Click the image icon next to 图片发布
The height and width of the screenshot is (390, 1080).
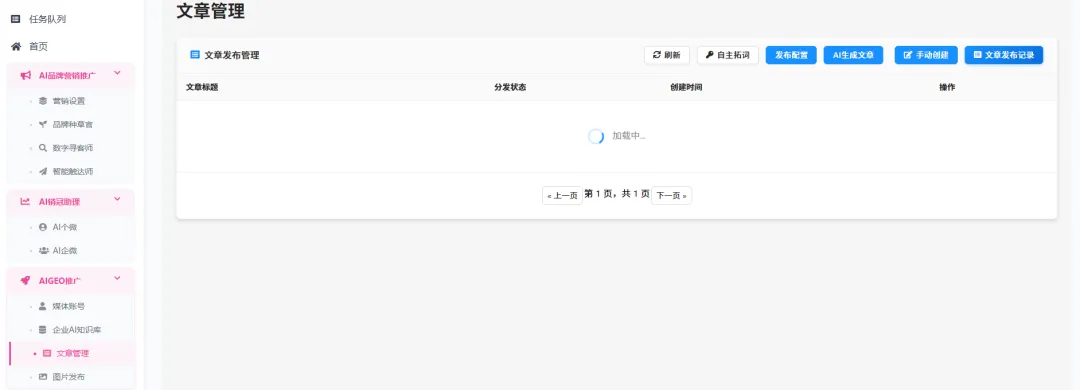43,377
